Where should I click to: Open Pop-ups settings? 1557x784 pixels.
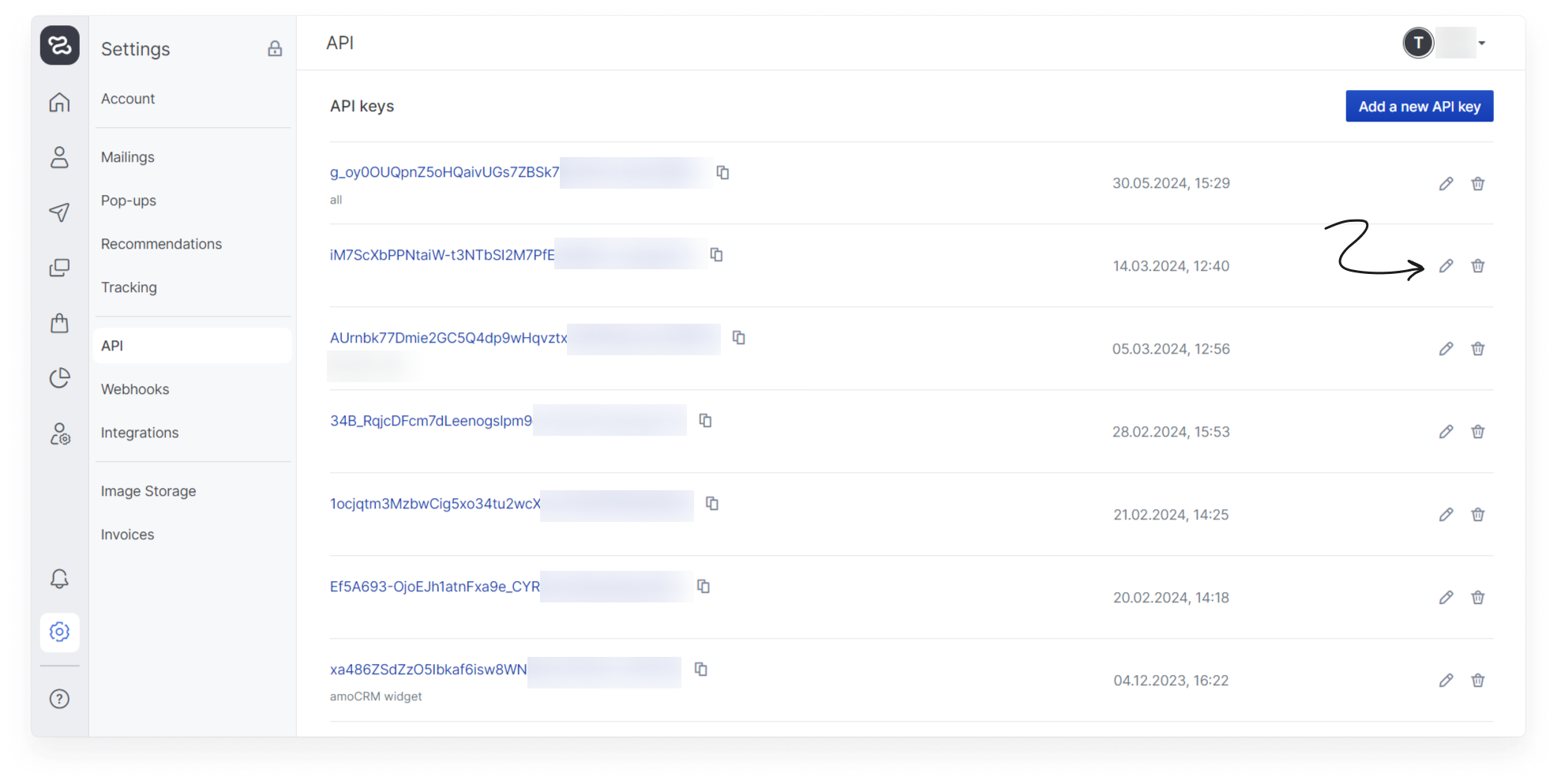(129, 201)
